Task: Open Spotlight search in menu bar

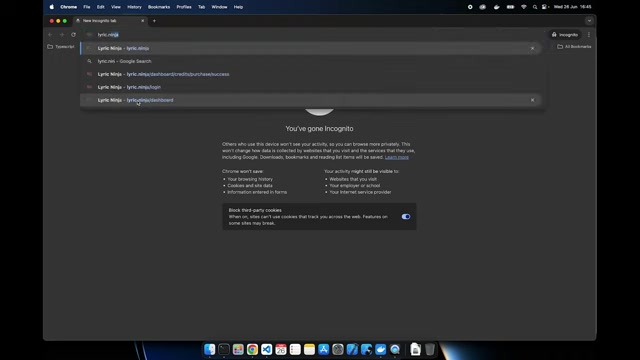Action: tap(535, 7)
